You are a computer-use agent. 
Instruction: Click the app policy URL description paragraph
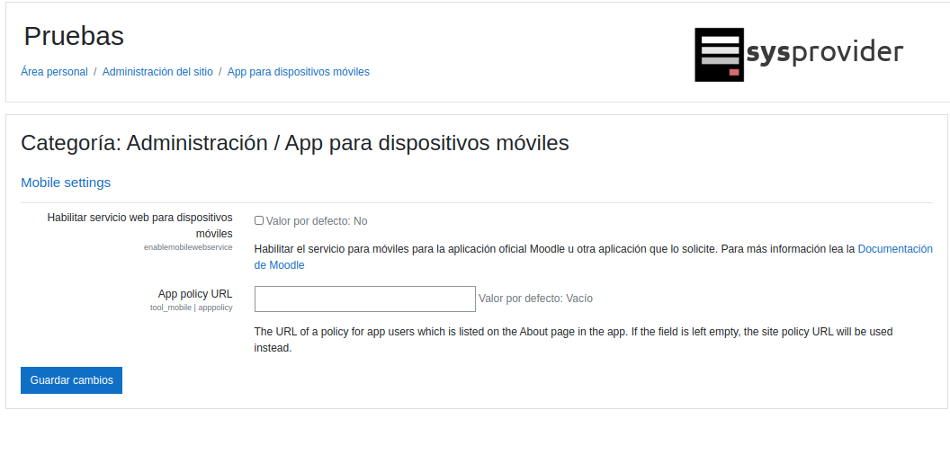573,339
